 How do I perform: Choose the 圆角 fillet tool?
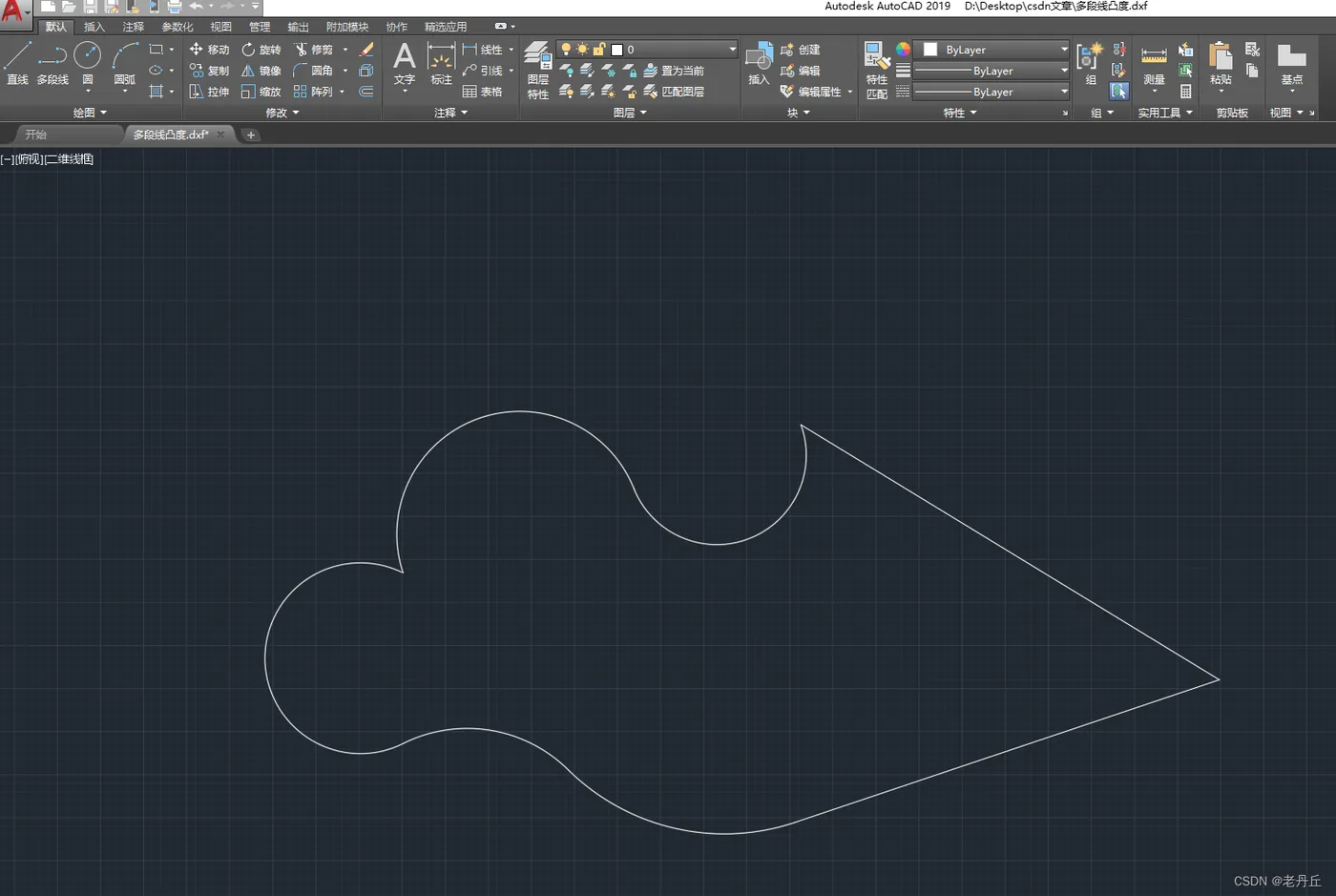point(314,70)
